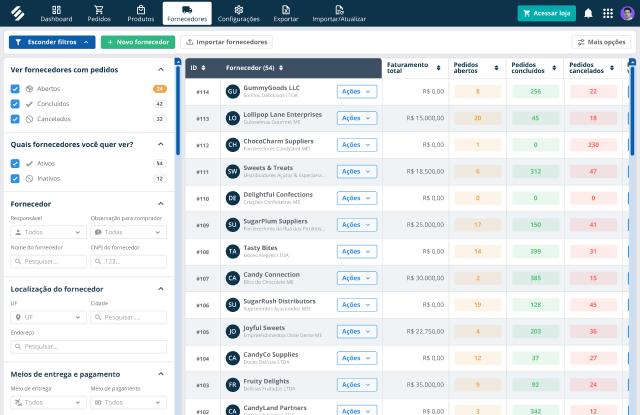This screenshot has width=640, height=415.
Task: Click the Endereço search field
Action: tap(88, 346)
